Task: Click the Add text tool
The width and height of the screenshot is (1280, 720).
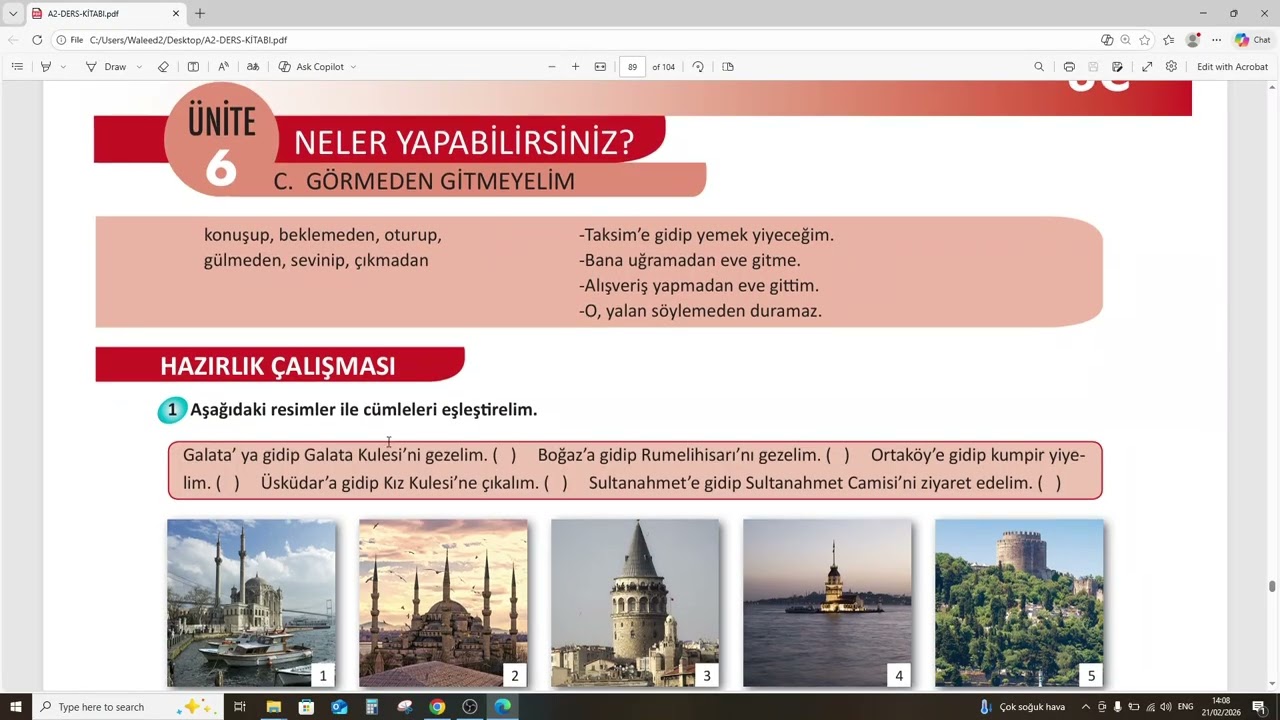Action: [x=193, y=67]
